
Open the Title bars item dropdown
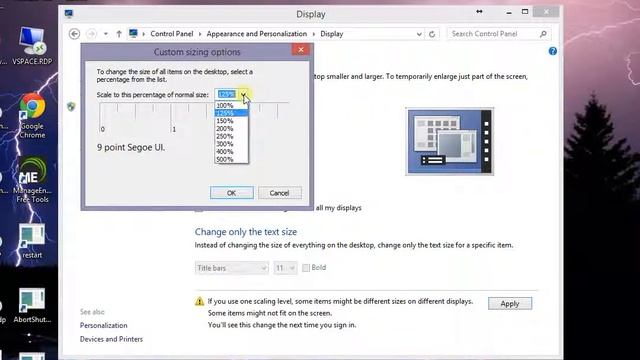231,268
